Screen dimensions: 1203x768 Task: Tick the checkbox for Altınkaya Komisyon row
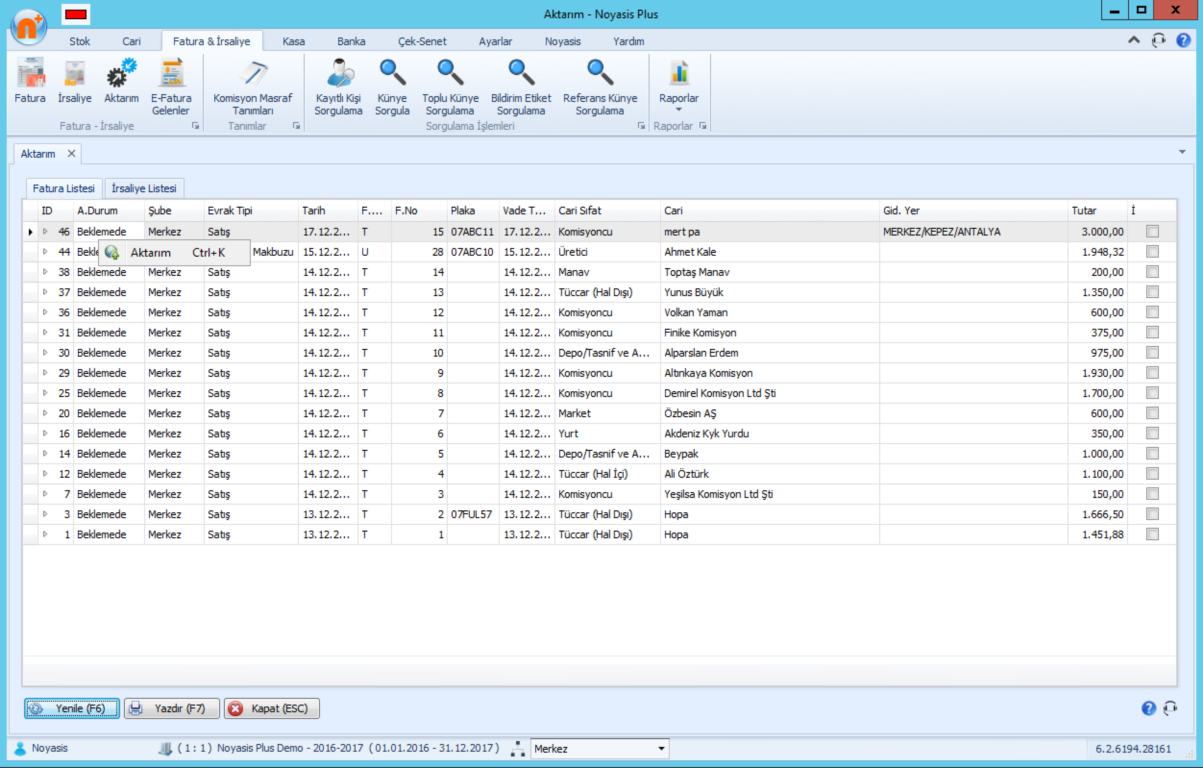click(x=1152, y=373)
